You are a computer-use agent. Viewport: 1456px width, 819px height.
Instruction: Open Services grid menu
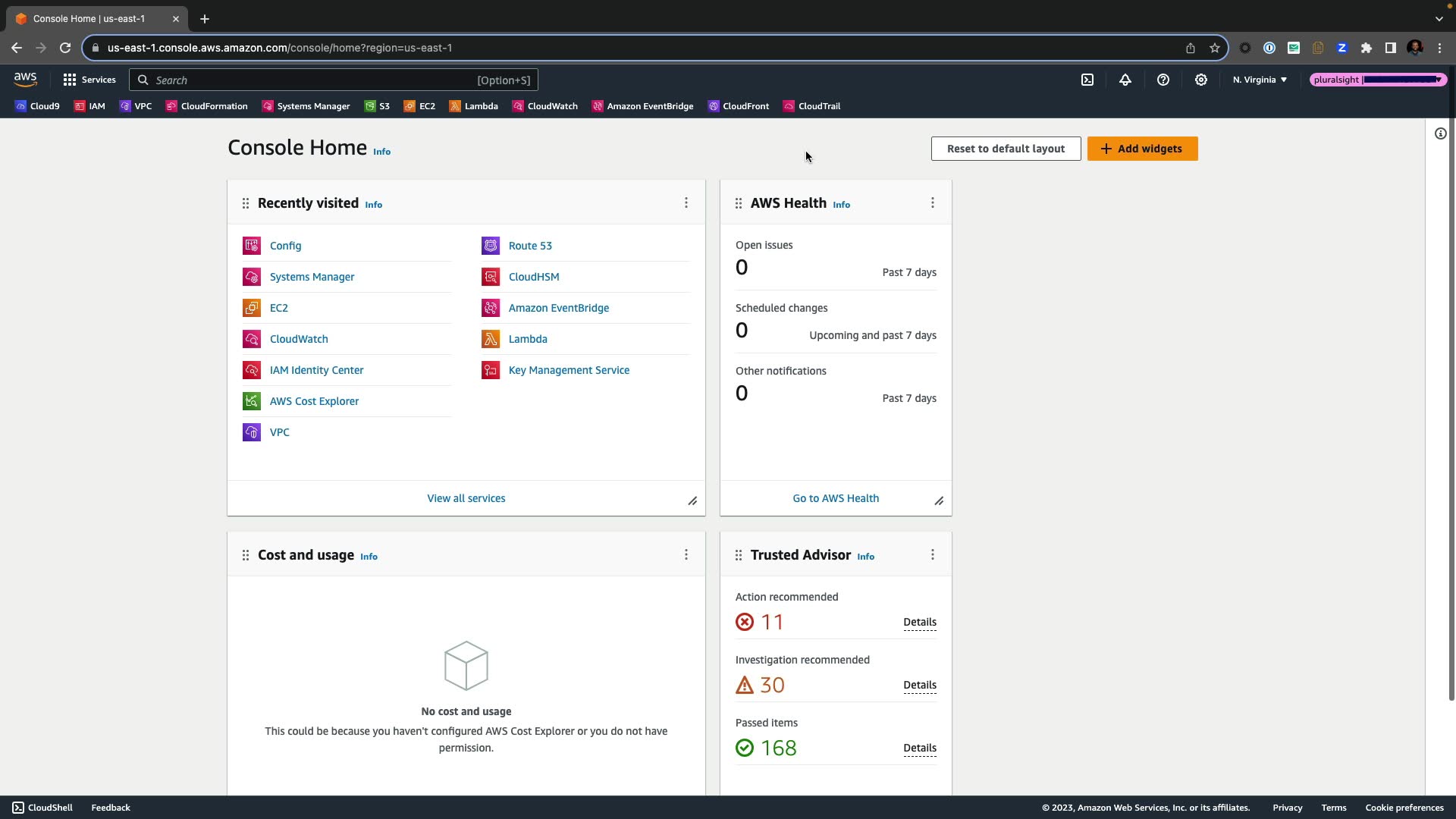(x=89, y=80)
